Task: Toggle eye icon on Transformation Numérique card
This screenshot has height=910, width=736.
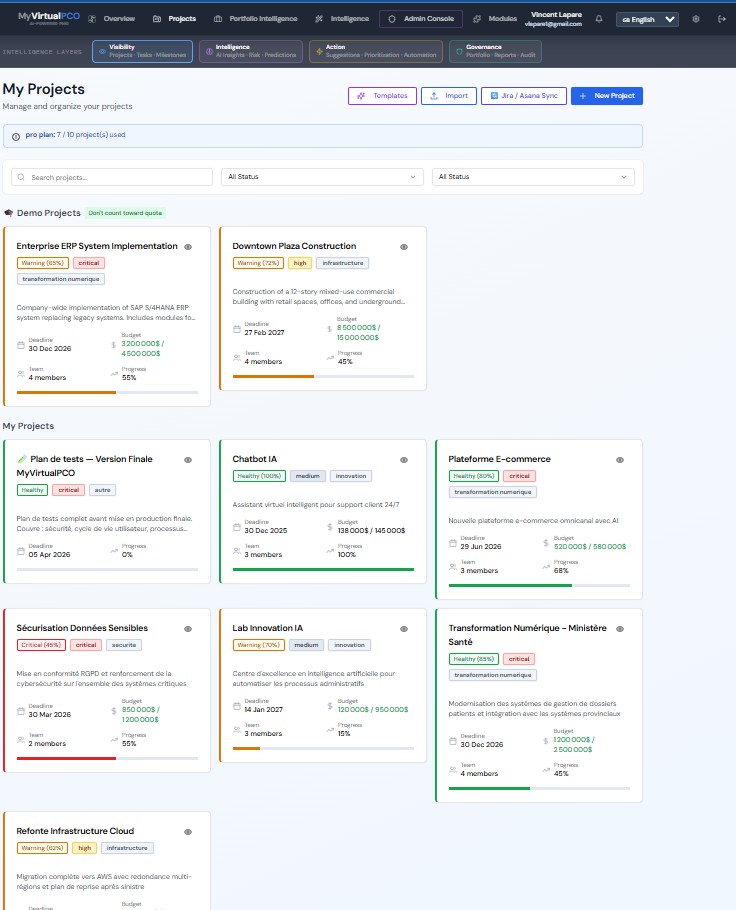Action: 620,629
